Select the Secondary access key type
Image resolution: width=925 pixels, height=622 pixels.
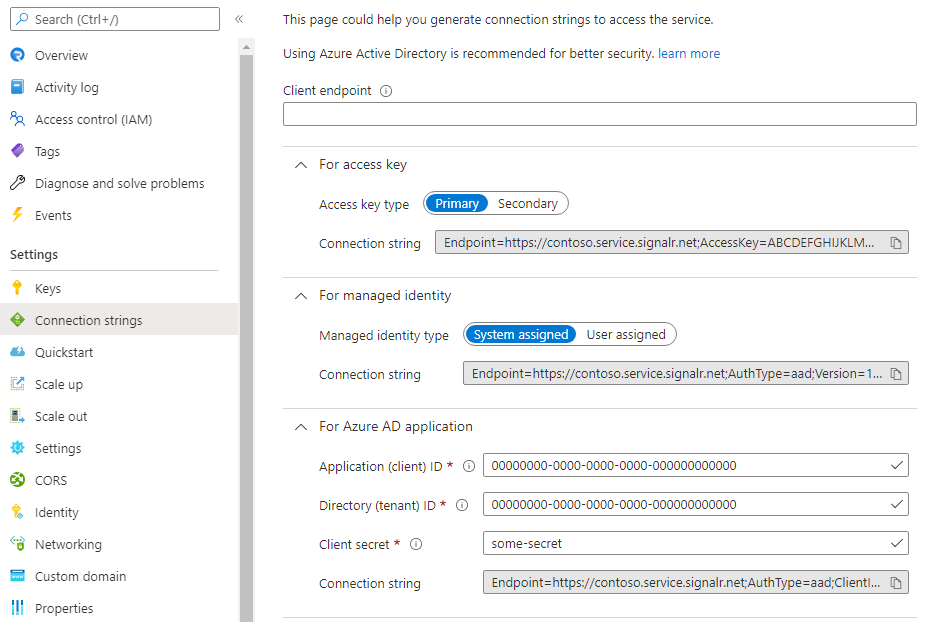527,203
